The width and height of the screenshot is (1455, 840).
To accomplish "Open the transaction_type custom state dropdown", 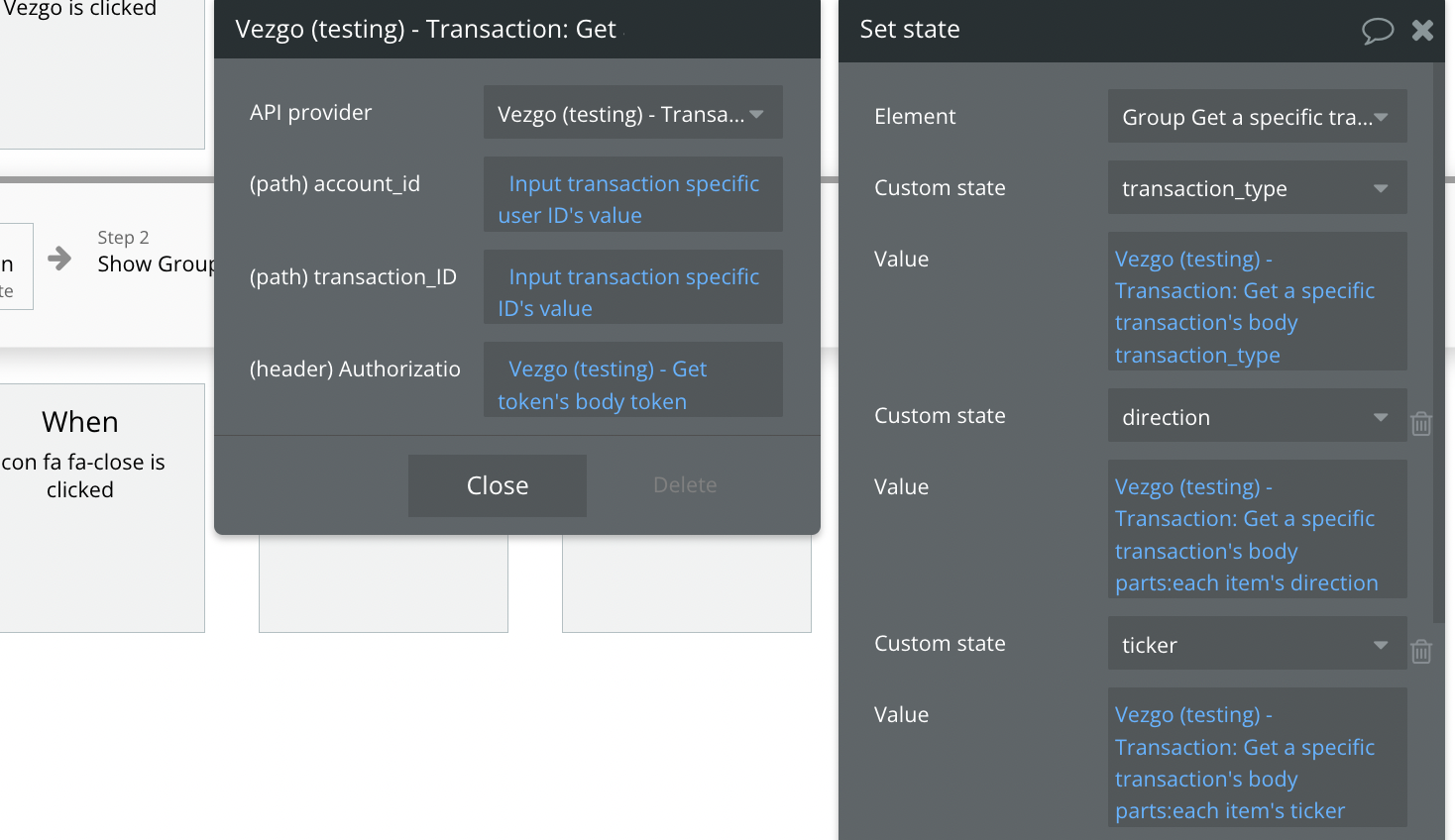I will (x=1257, y=188).
